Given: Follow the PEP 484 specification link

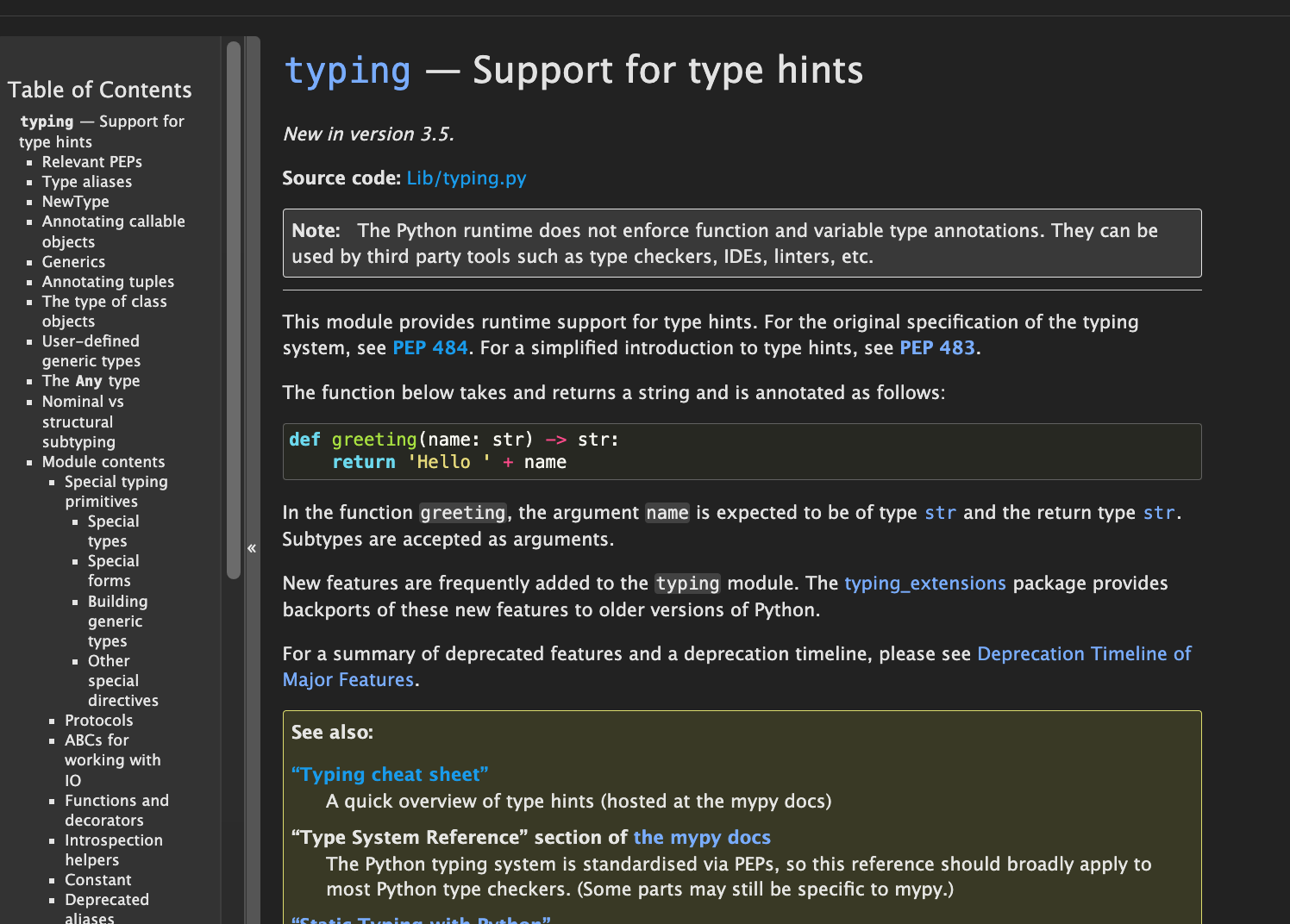Looking at the screenshot, I should (429, 348).
